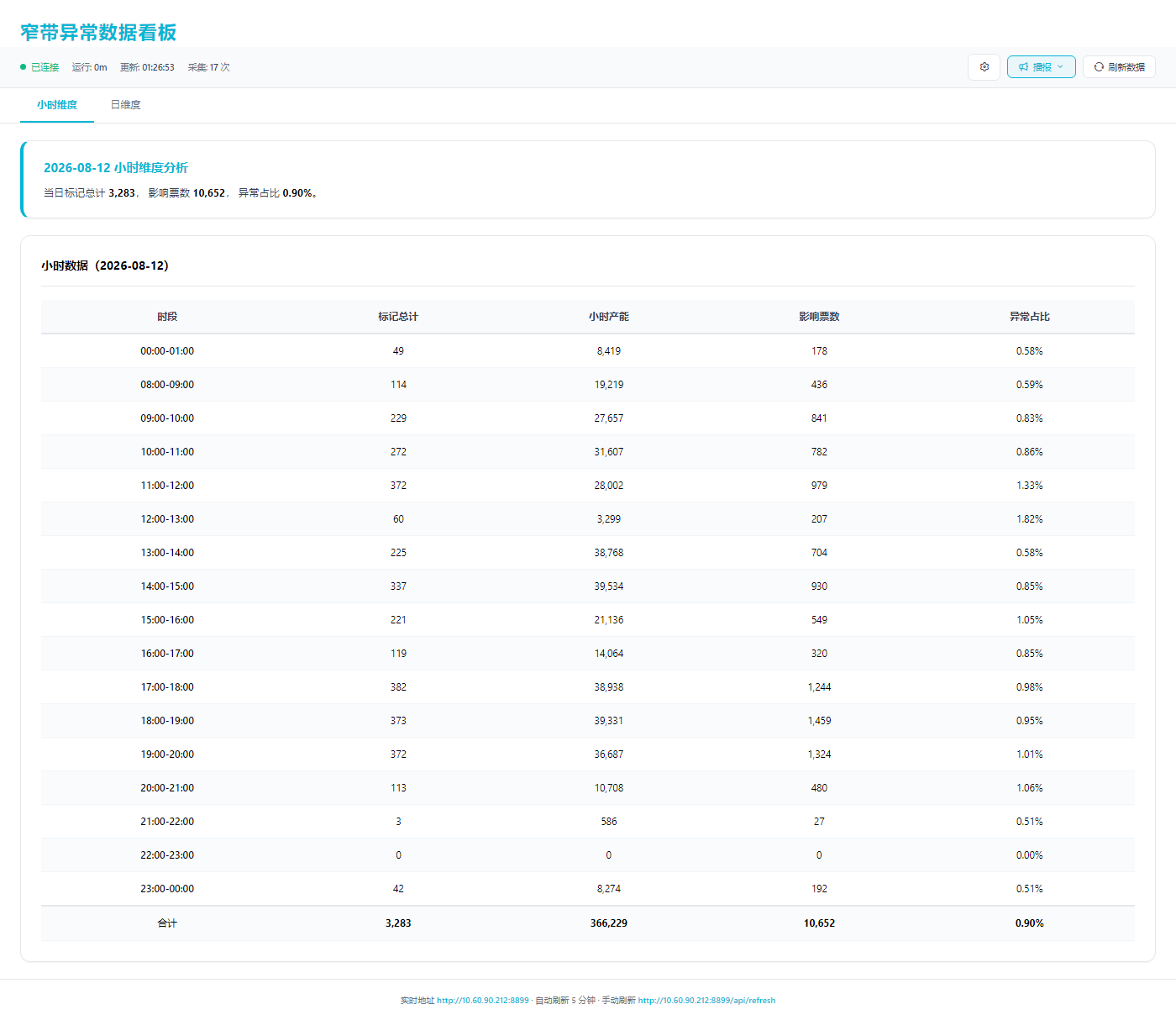Image resolution: width=1176 pixels, height=1020 pixels.
Task: Click the 小时数据（2026-08-12）table title
Action: [x=105, y=266]
